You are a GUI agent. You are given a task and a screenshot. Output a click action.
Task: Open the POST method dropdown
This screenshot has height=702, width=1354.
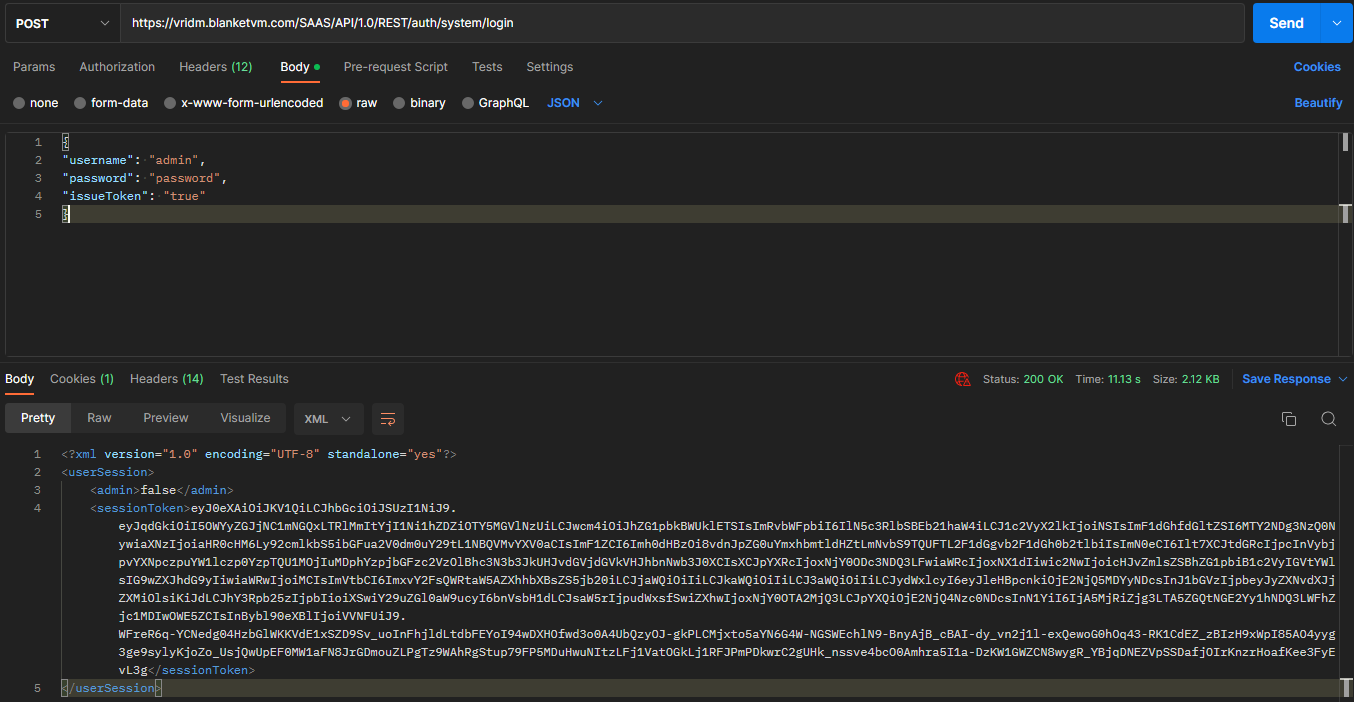pyautogui.click(x=62, y=23)
